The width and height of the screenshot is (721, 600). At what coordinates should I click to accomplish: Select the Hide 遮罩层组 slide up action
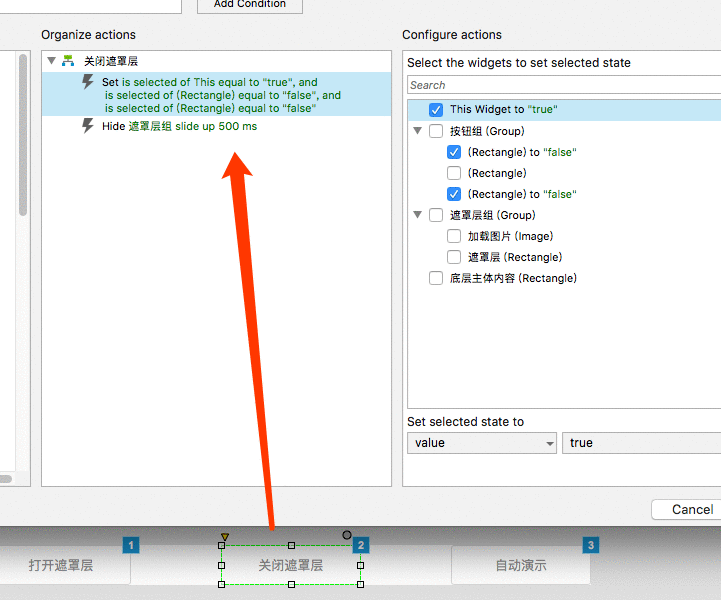click(x=179, y=126)
